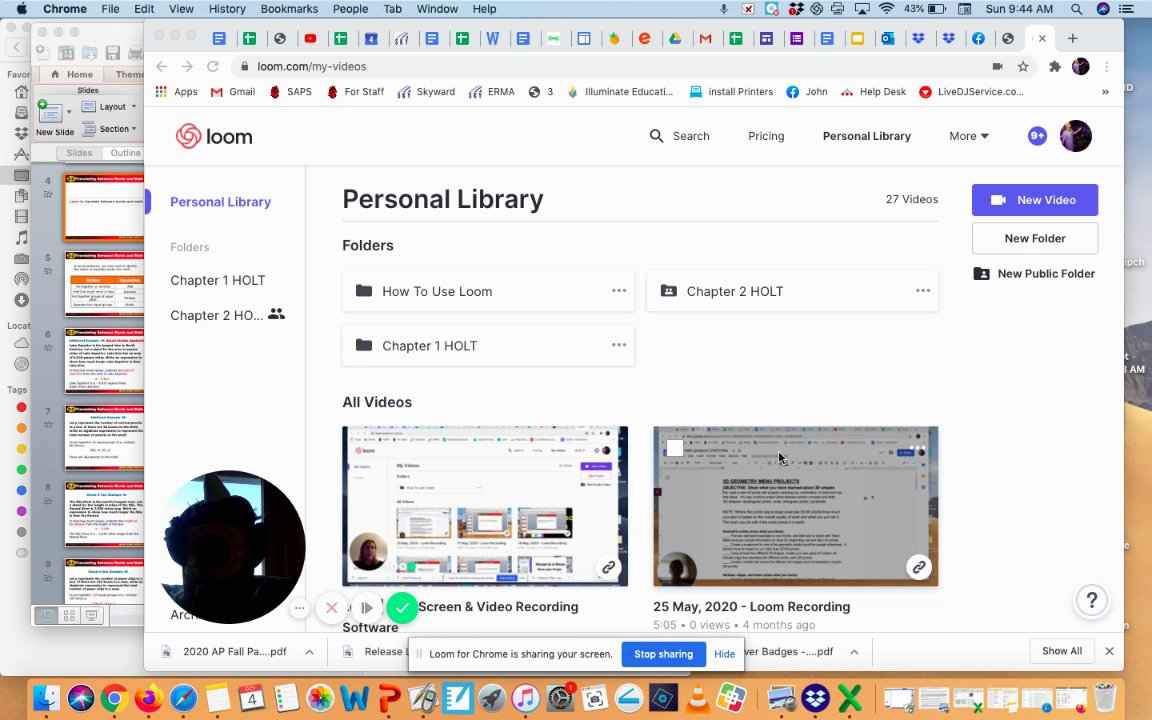This screenshot has width=1152, height=720.
Task: Switch to Outline tab in PowerPoint pane
Action: [x=126, y=153]
